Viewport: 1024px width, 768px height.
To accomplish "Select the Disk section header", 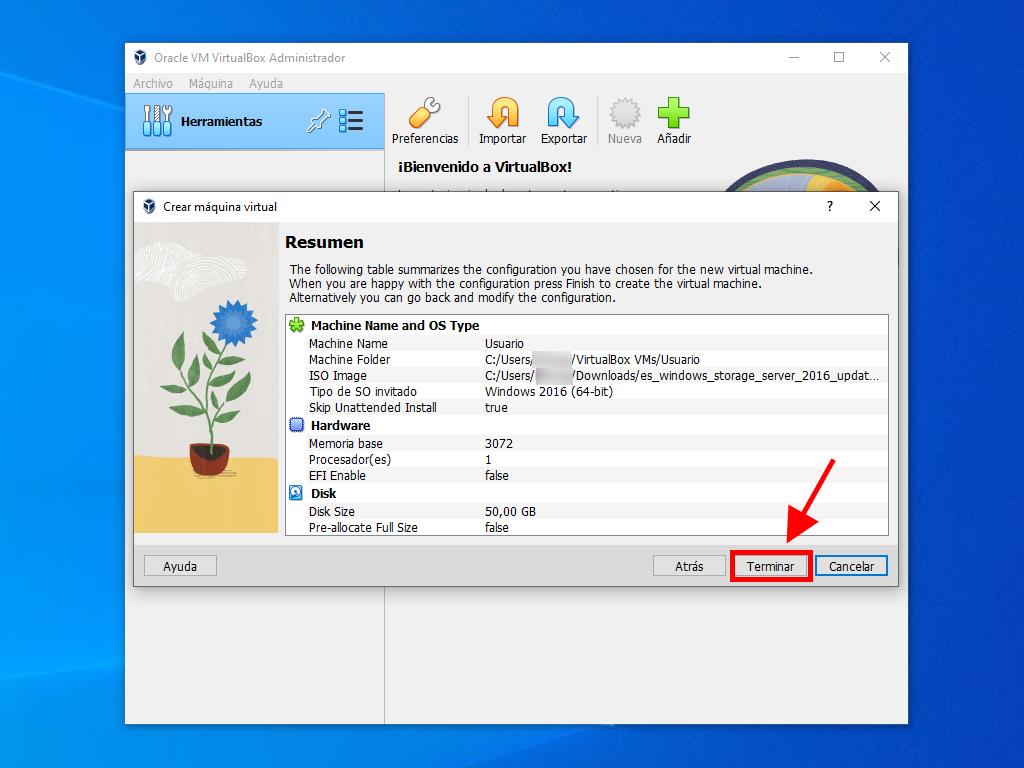I will (x=323, y=493).
